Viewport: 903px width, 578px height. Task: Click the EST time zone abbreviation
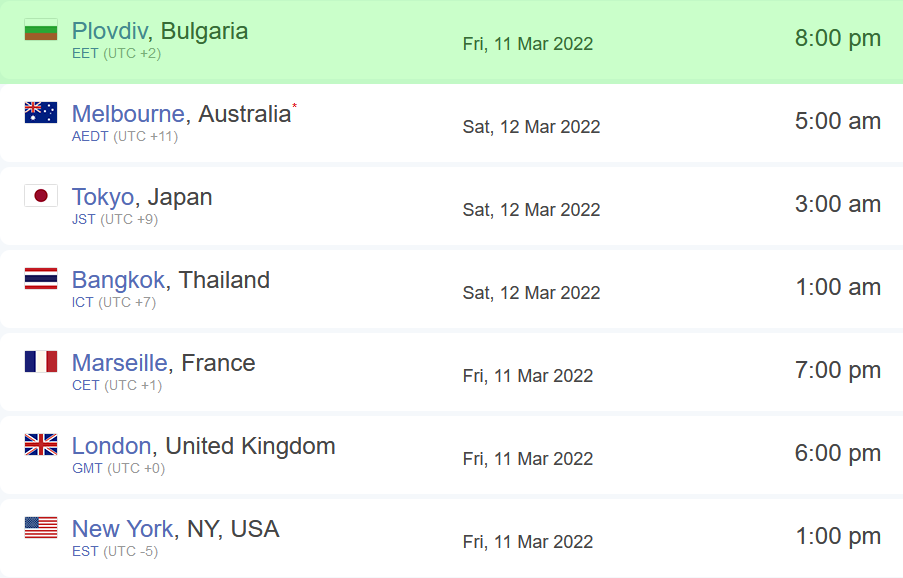(x=85, y=551)
